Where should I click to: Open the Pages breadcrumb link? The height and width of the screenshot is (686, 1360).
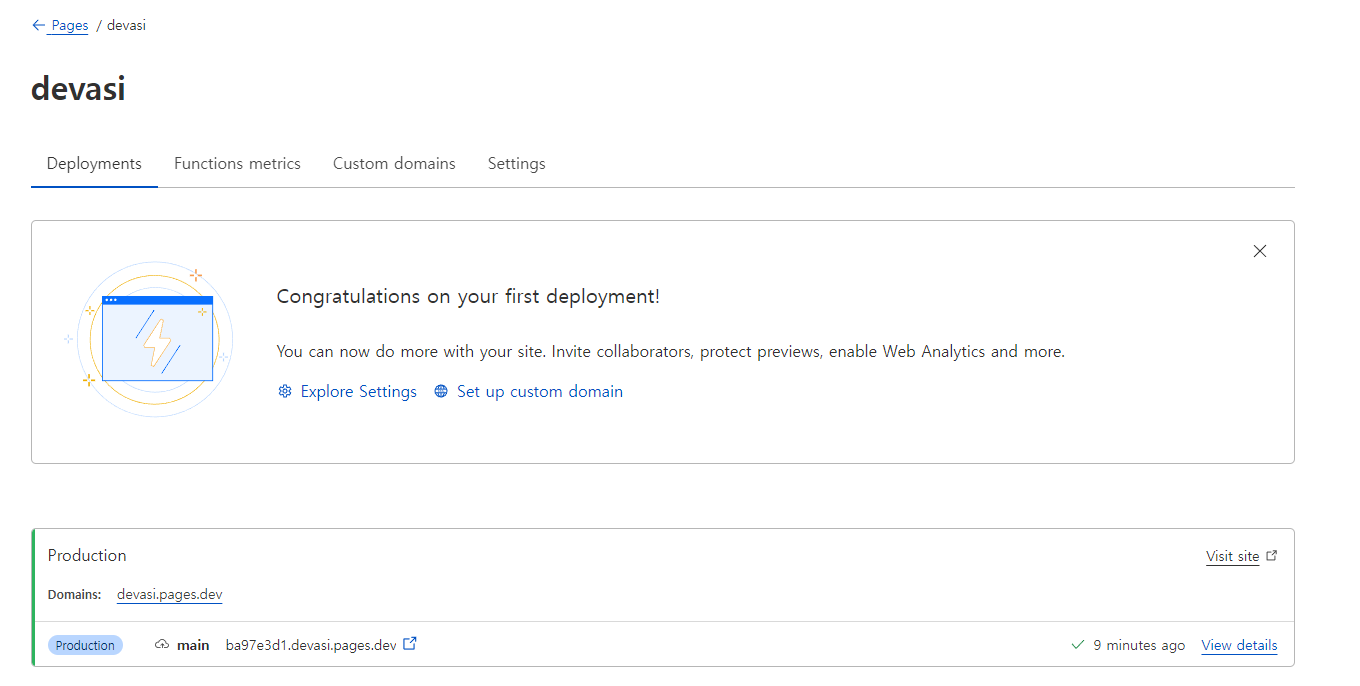(x=70, y=25)
